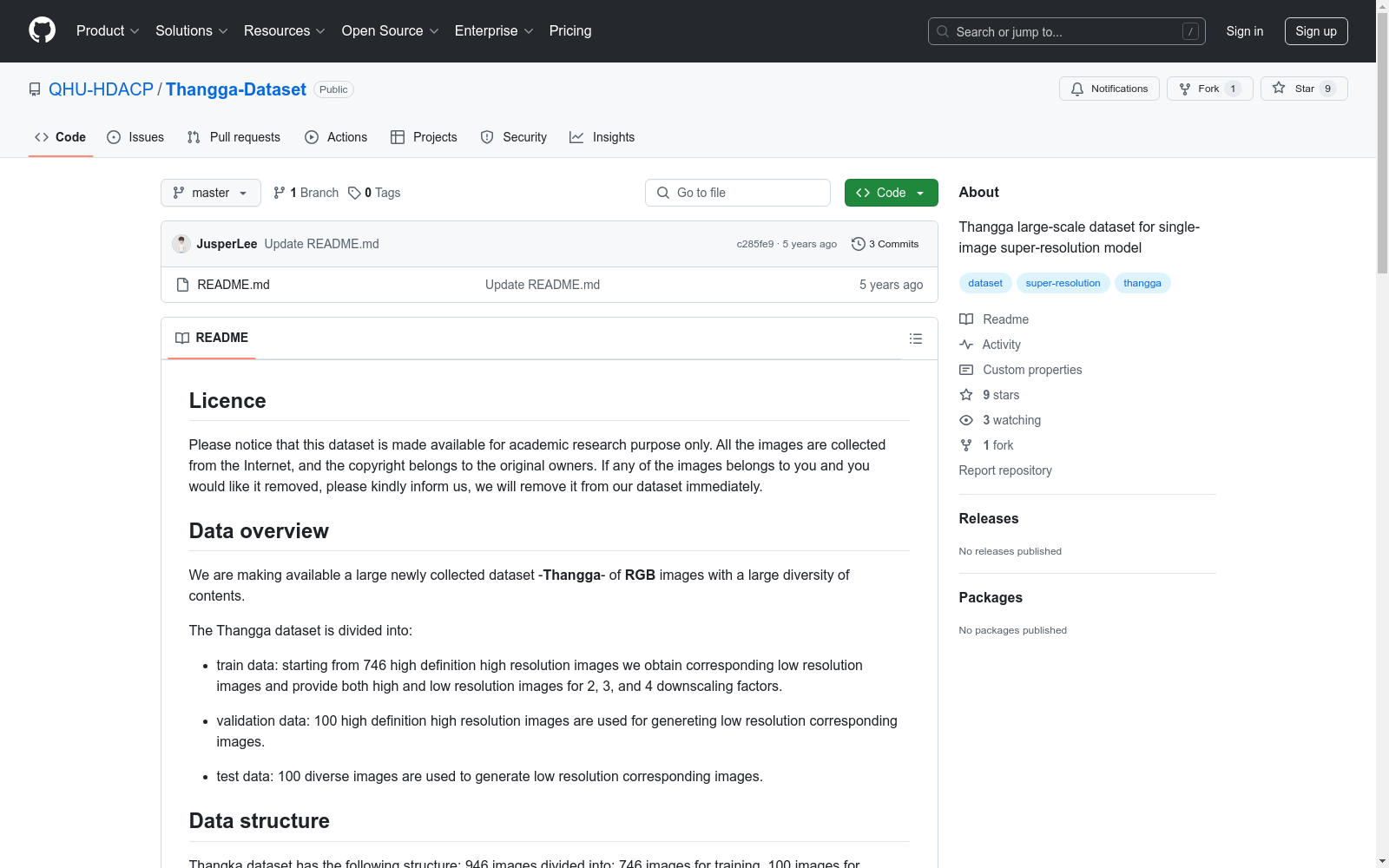Open commit c285fe9
The image size is (1389, 868).
755,244
